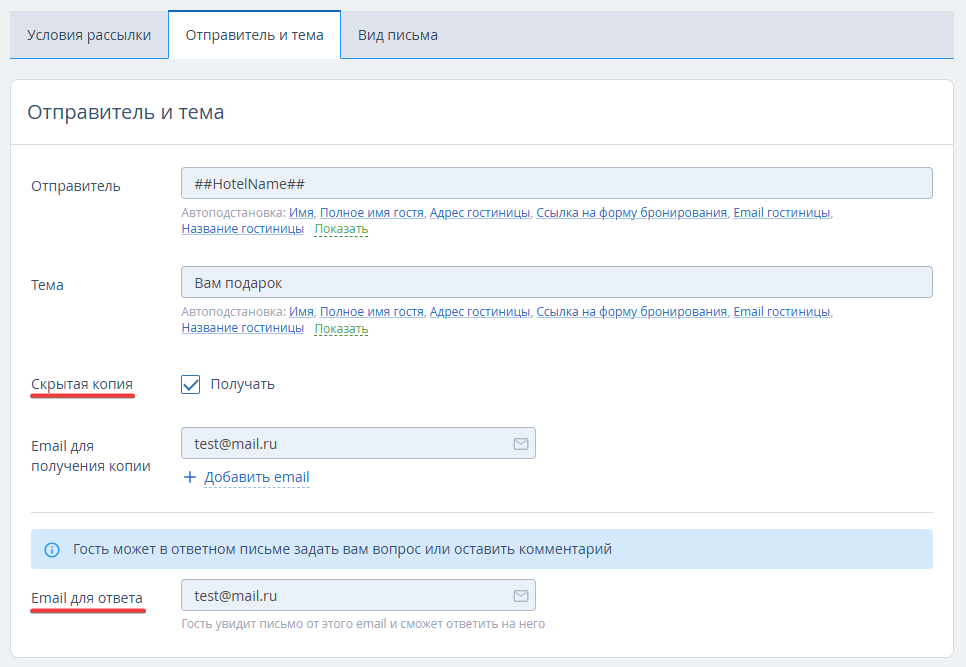Viewport: 966px width, 667px height.
Task: Add another email via Добавить email
Action: pyautogui.click(x=257, y=477)
